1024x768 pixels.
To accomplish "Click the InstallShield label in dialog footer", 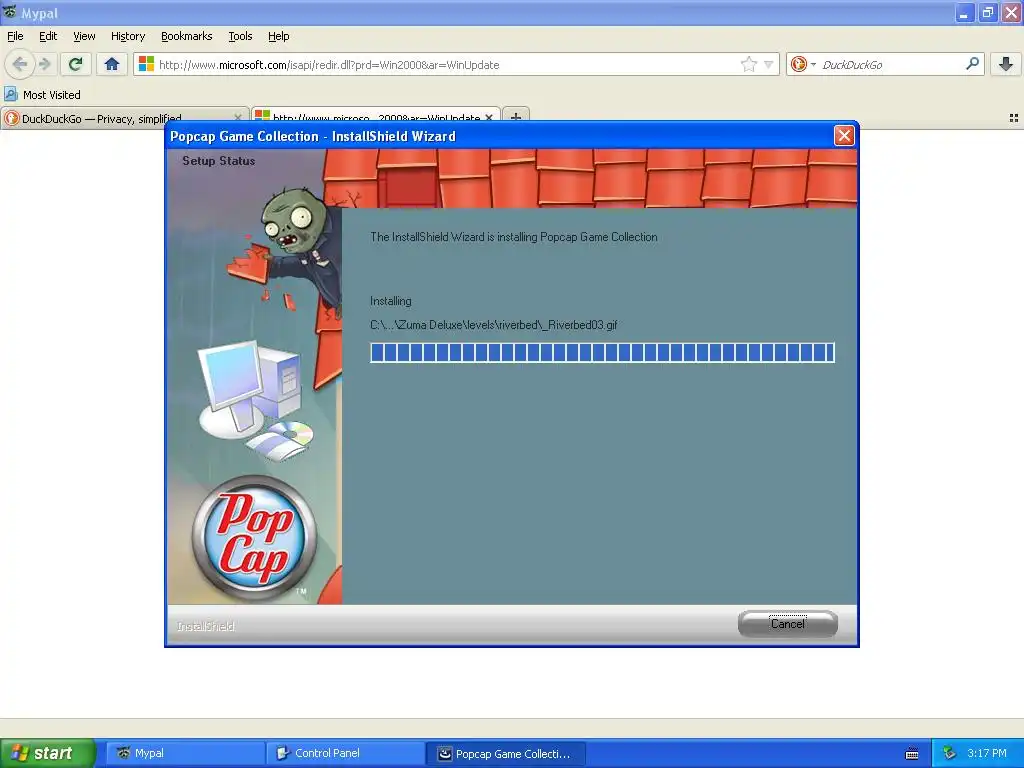I will click(x=206, y=626).
